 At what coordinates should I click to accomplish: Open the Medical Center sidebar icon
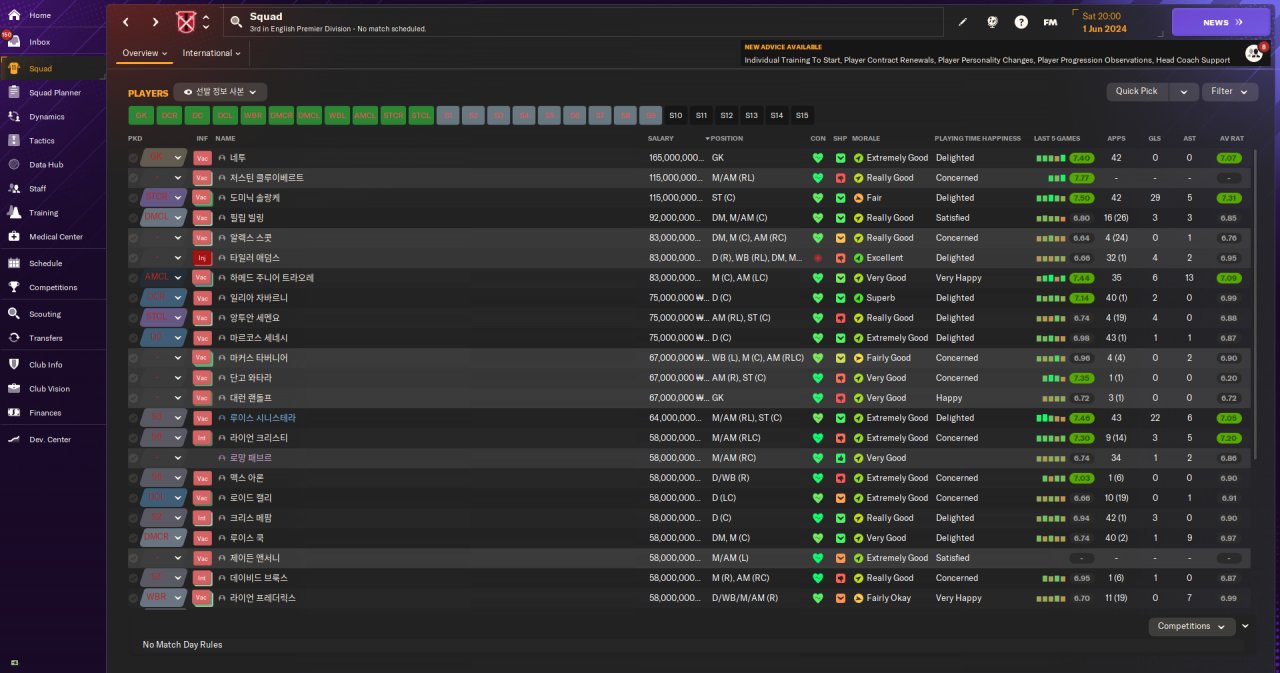(x=14, y=237)
